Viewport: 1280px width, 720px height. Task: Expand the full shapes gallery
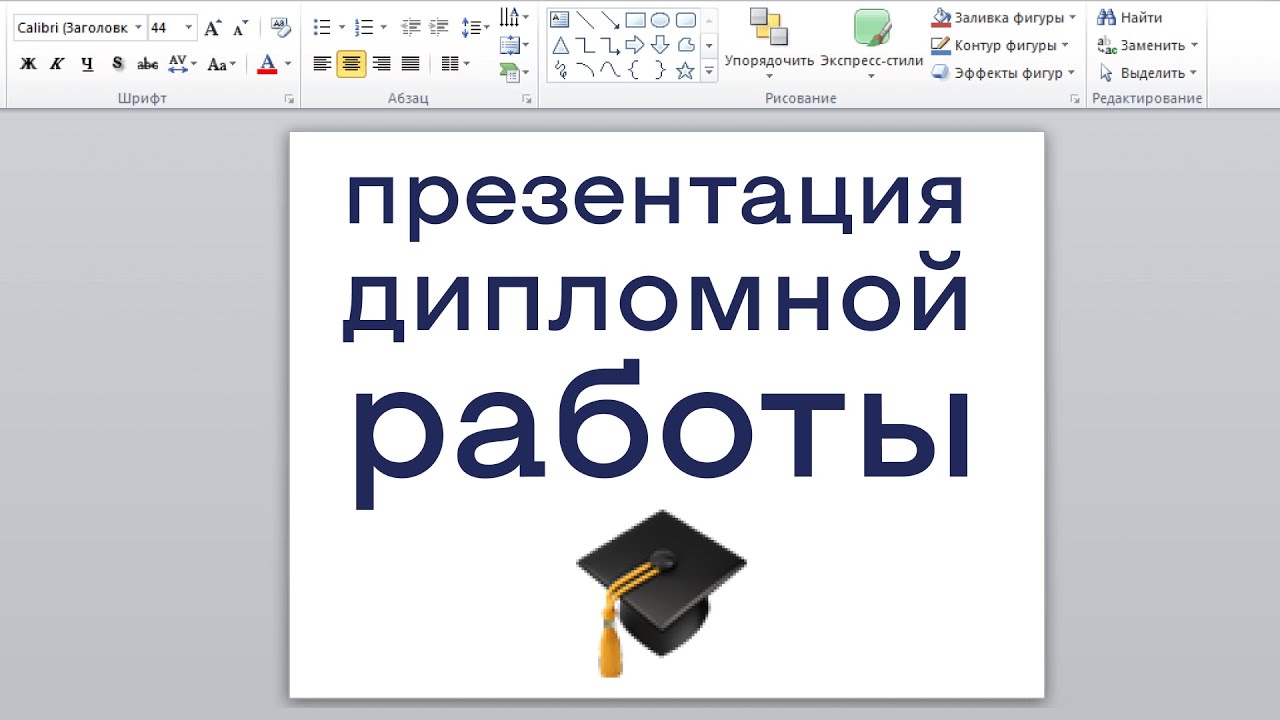(x=709, y=71)
